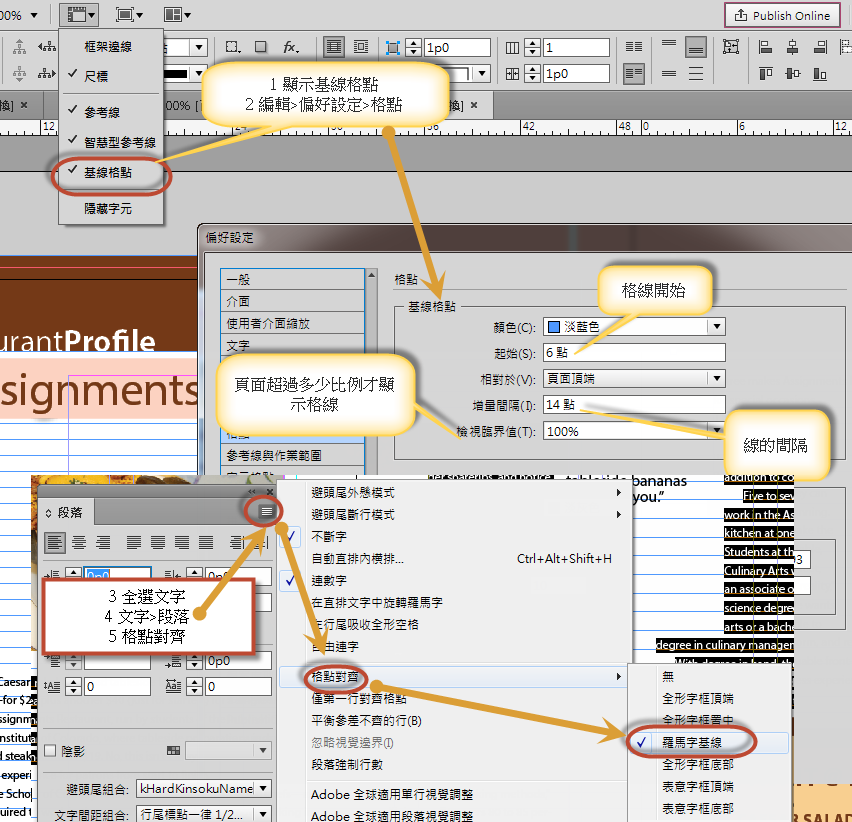Justify paragraph with last line left
The image size is (852, 822).
[134, 542]
